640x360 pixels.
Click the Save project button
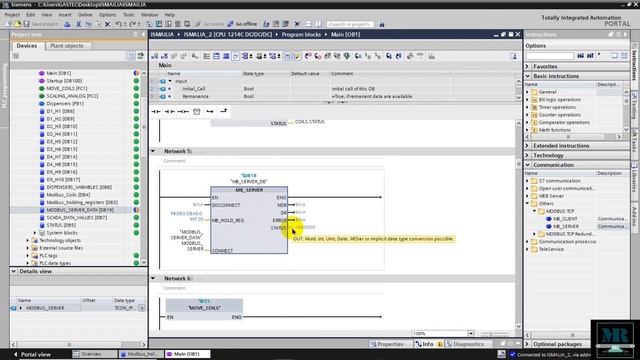(x=40, y=24)
